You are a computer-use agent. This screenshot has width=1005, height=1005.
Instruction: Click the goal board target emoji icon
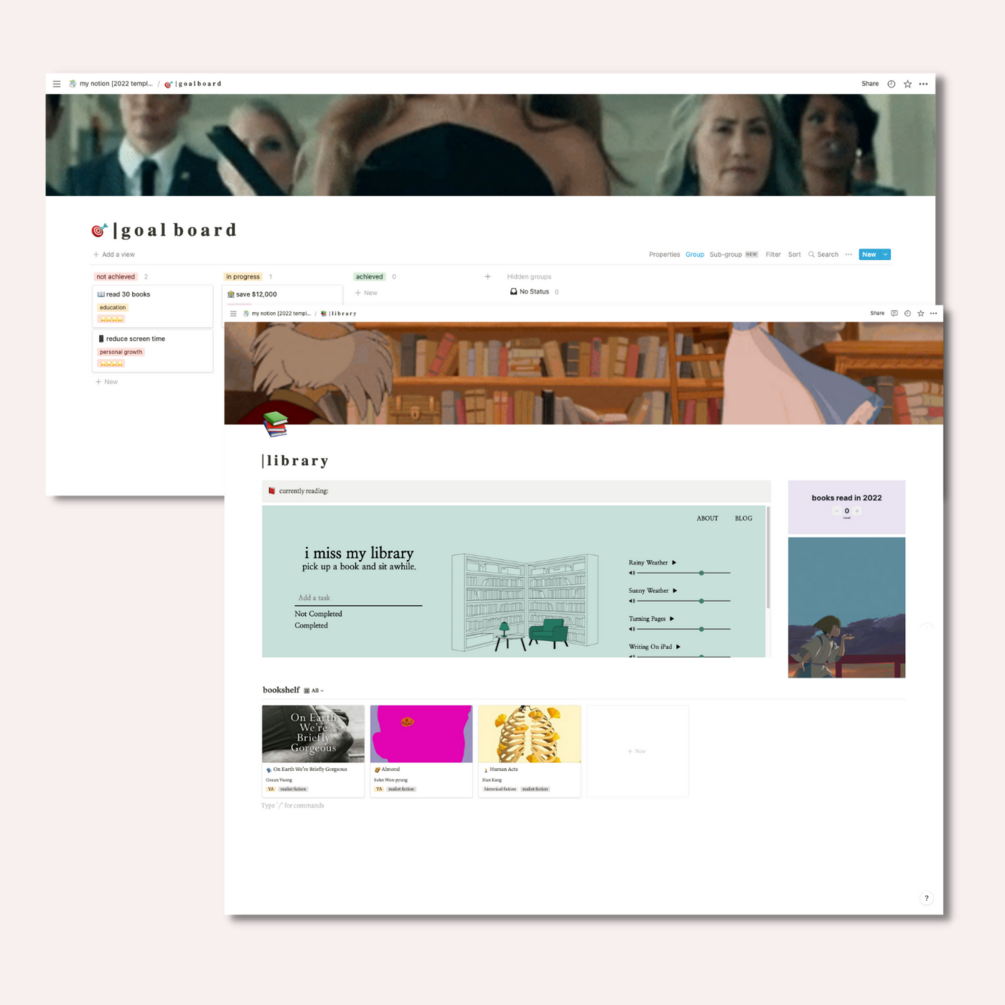pyautogui.click(x=99, y=229)
